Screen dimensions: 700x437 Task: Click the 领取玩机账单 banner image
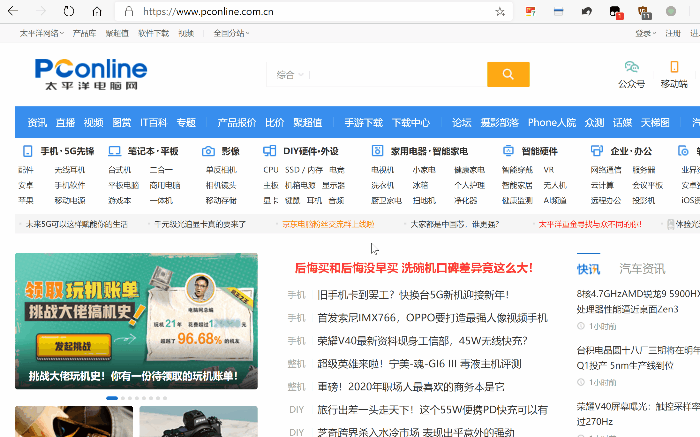(136, 321)
